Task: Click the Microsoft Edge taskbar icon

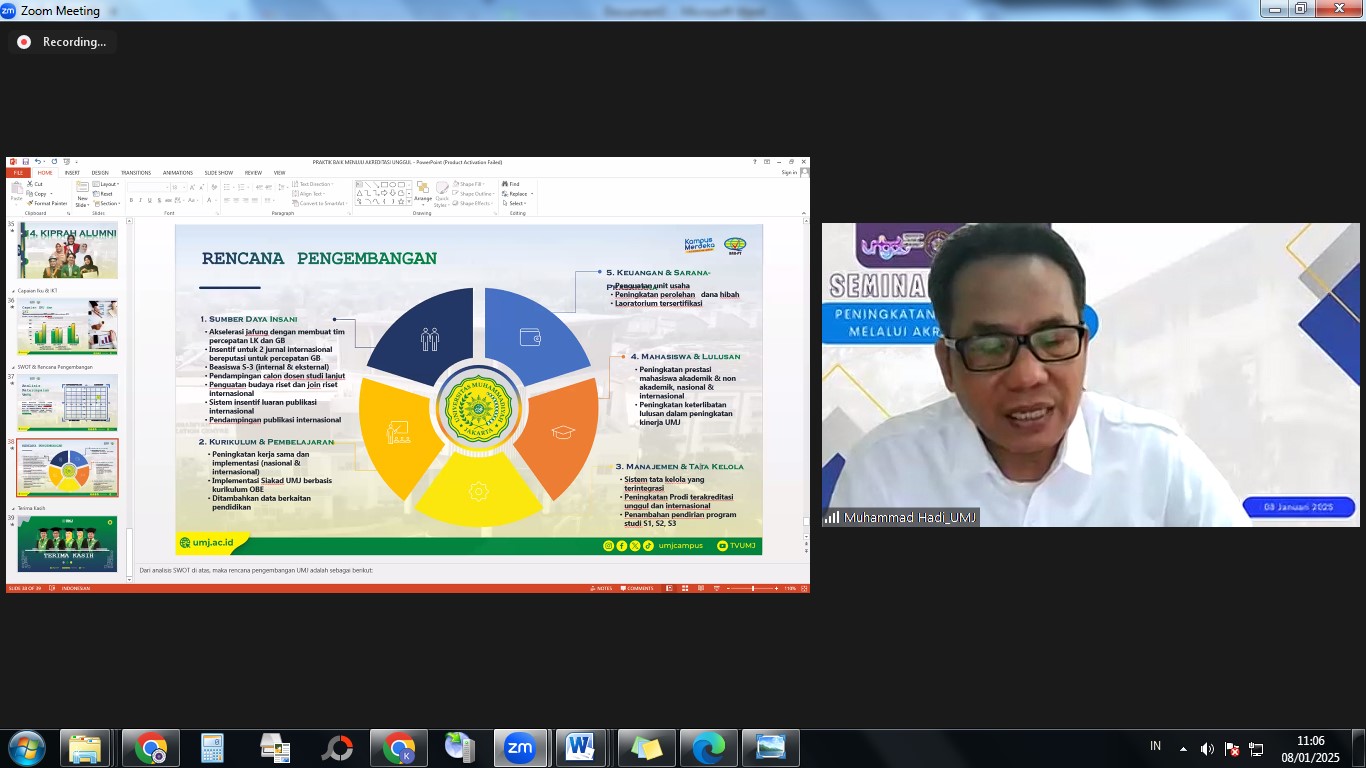Action: 709,748
